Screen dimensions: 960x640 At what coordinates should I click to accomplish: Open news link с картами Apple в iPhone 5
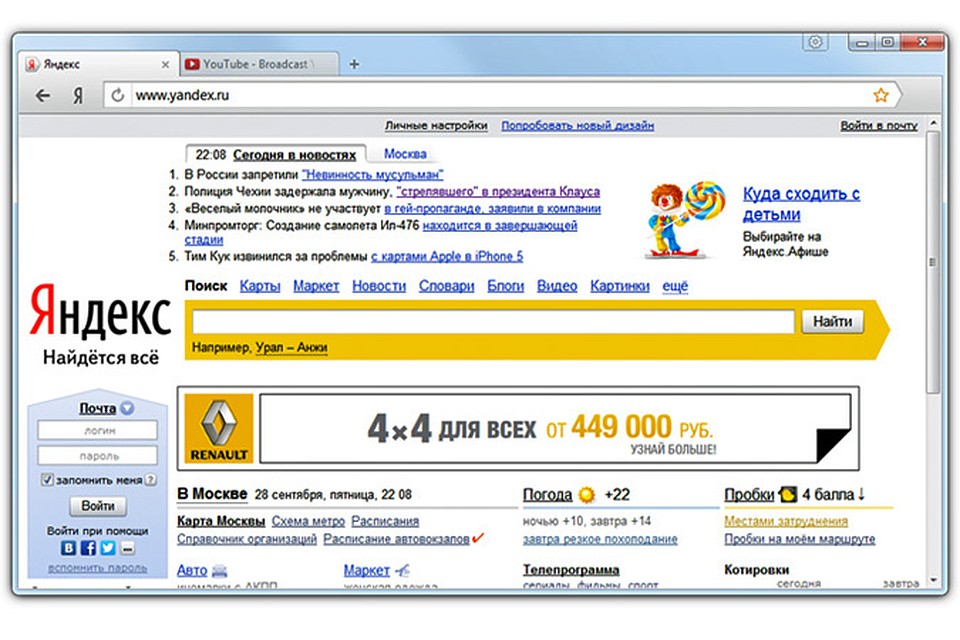point(447,256)
